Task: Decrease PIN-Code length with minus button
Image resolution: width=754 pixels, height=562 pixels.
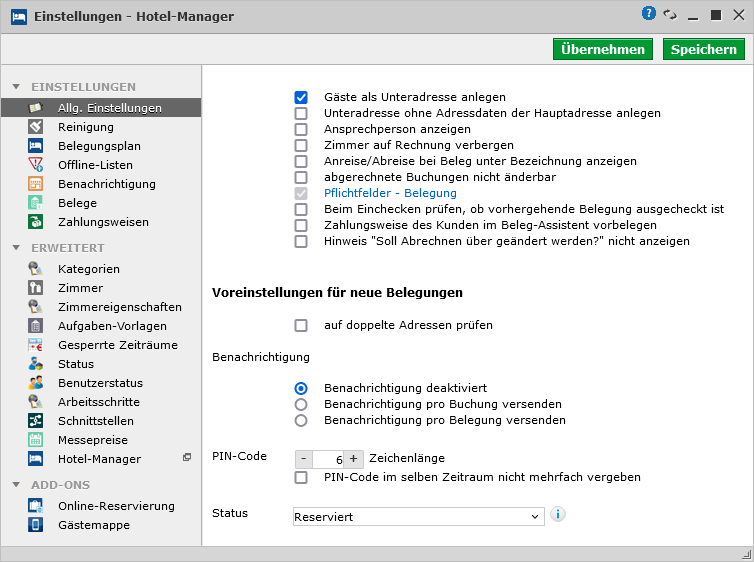Action: (304, 459)
